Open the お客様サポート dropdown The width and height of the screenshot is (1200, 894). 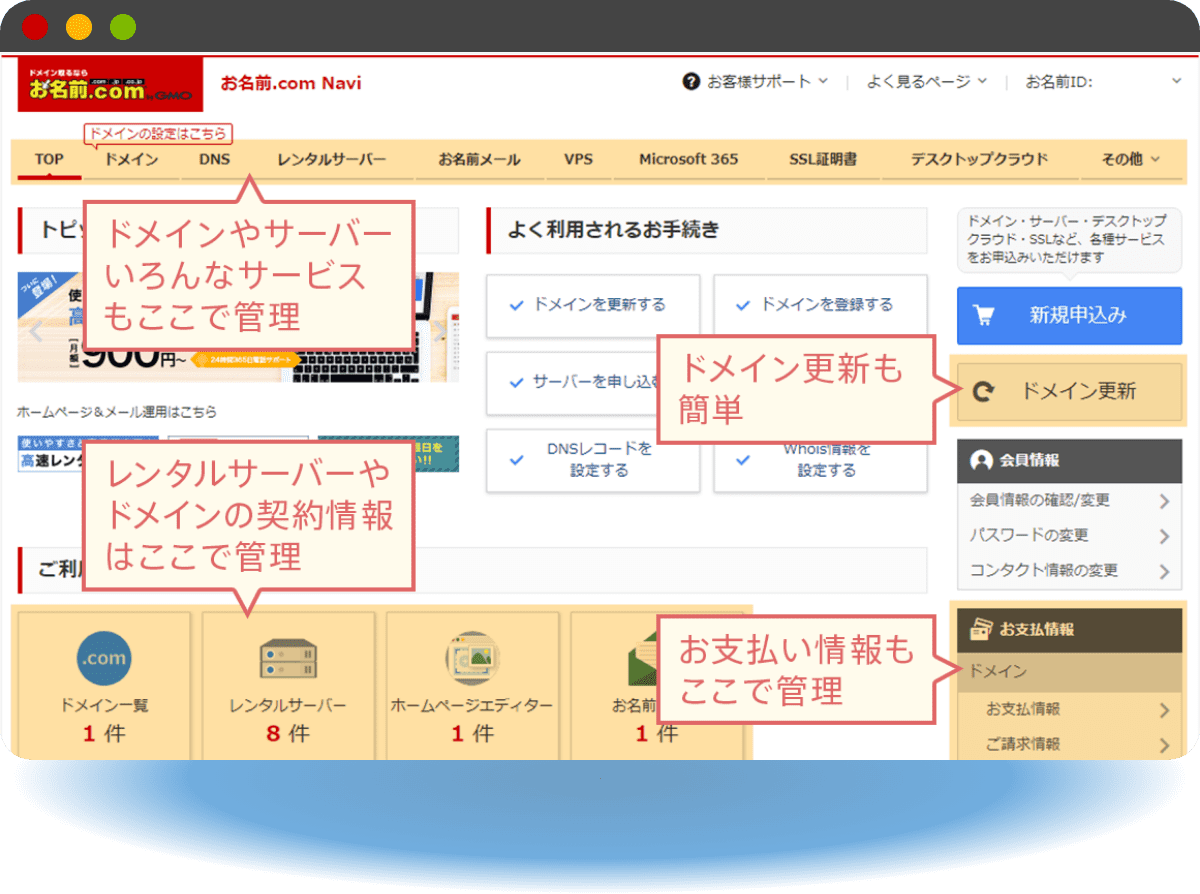[x=756, y=82]
